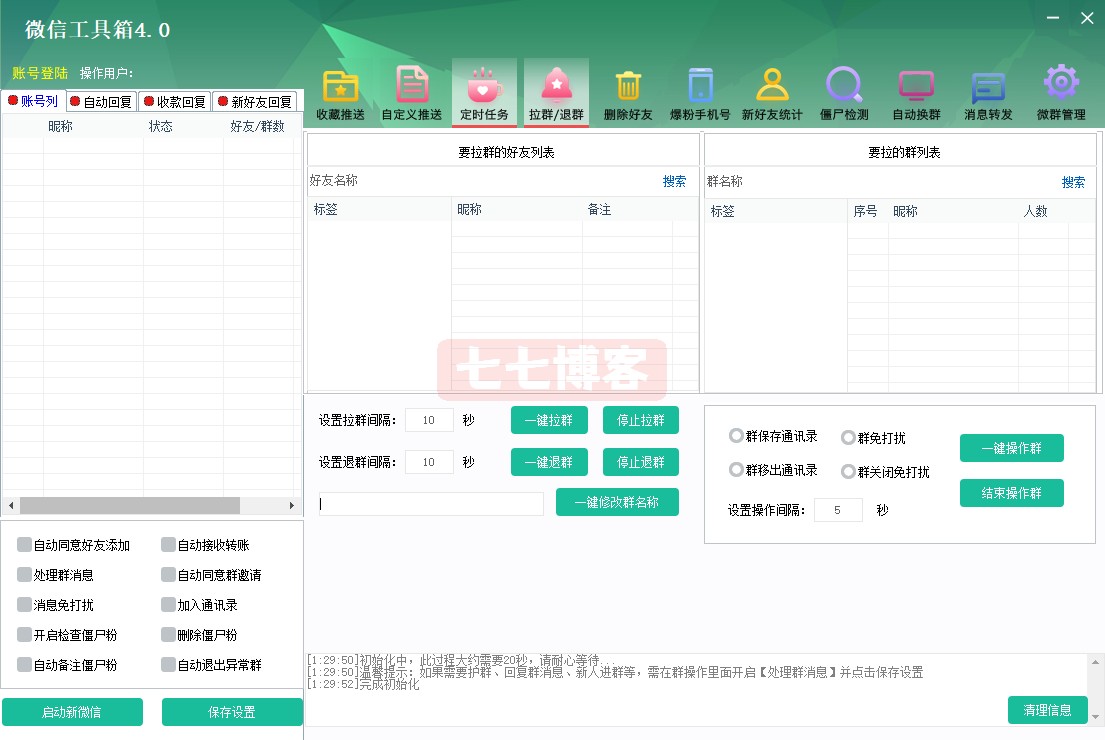The image size is (1105, 740).
Task: Toggle 自动同意群邀请 checkbox
Action: [x=168, y=574]
